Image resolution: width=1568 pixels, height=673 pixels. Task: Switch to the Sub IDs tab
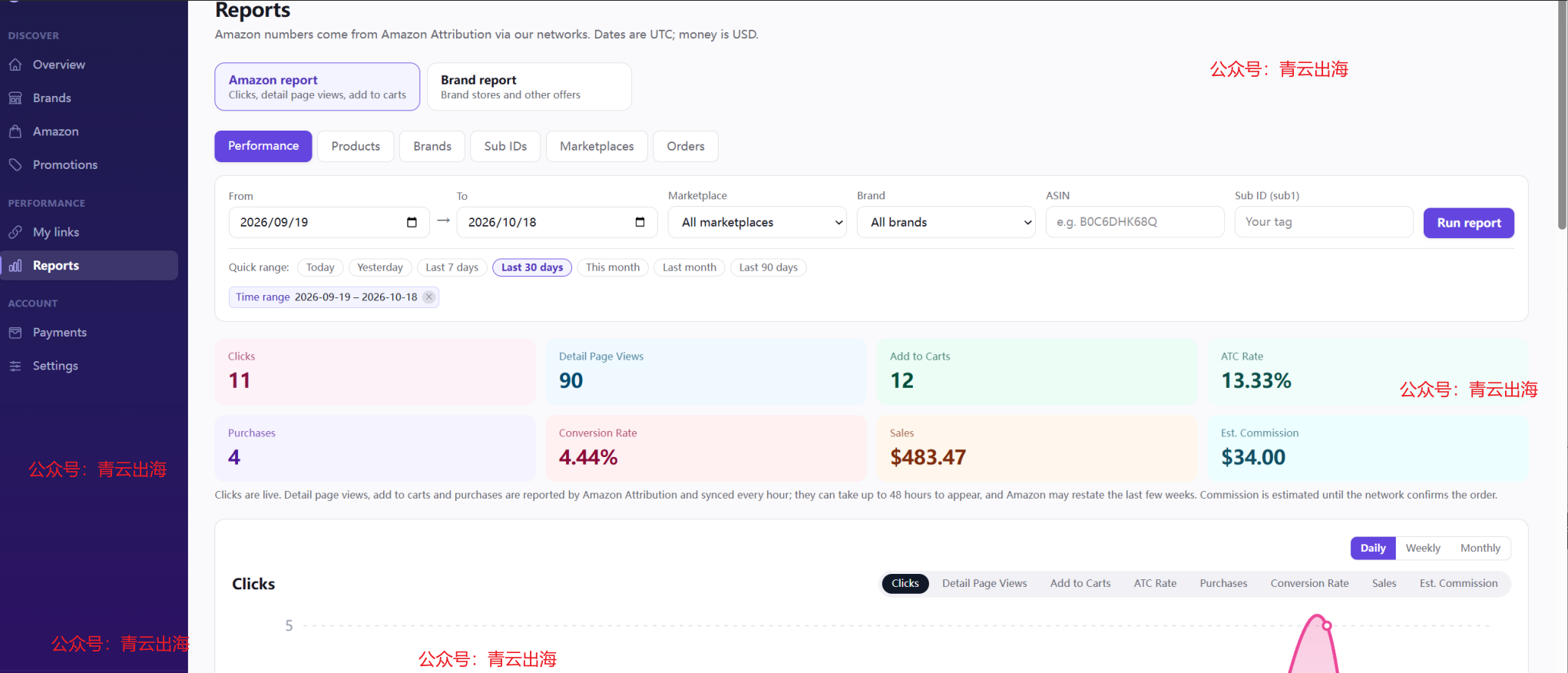click(505, 146)
